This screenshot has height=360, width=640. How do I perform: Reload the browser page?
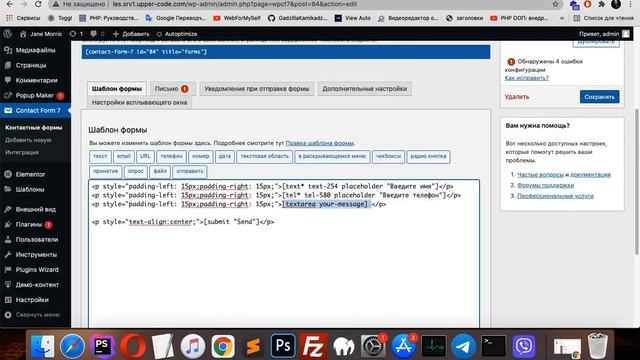coord(38,4)
